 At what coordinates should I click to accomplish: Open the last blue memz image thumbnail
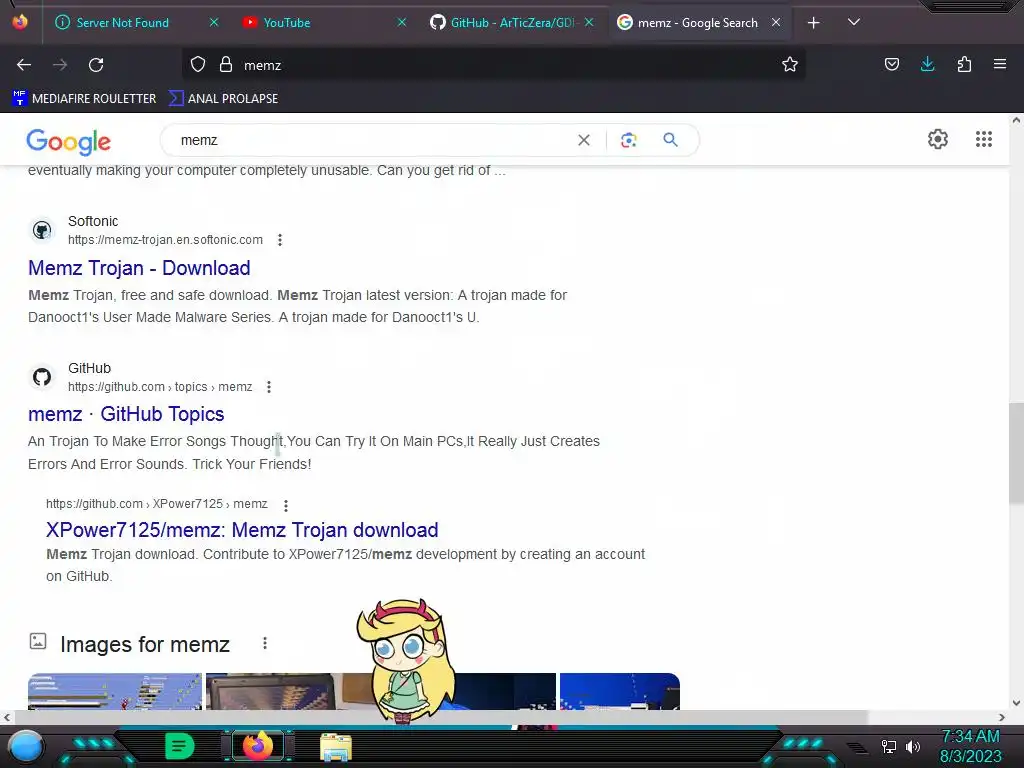coord(620,691)
